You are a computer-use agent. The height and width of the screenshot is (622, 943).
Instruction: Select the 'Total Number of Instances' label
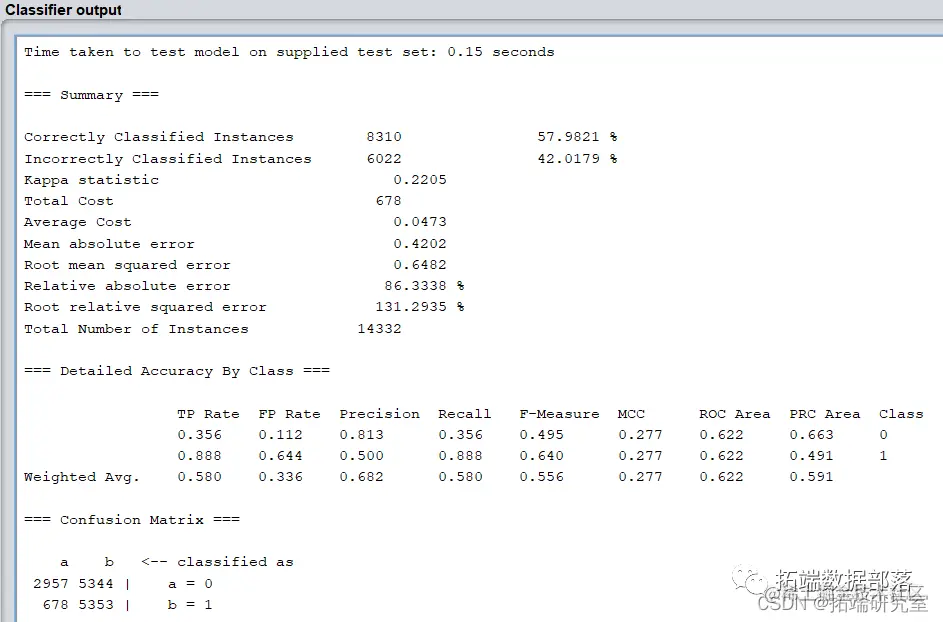tap(136, 329)
